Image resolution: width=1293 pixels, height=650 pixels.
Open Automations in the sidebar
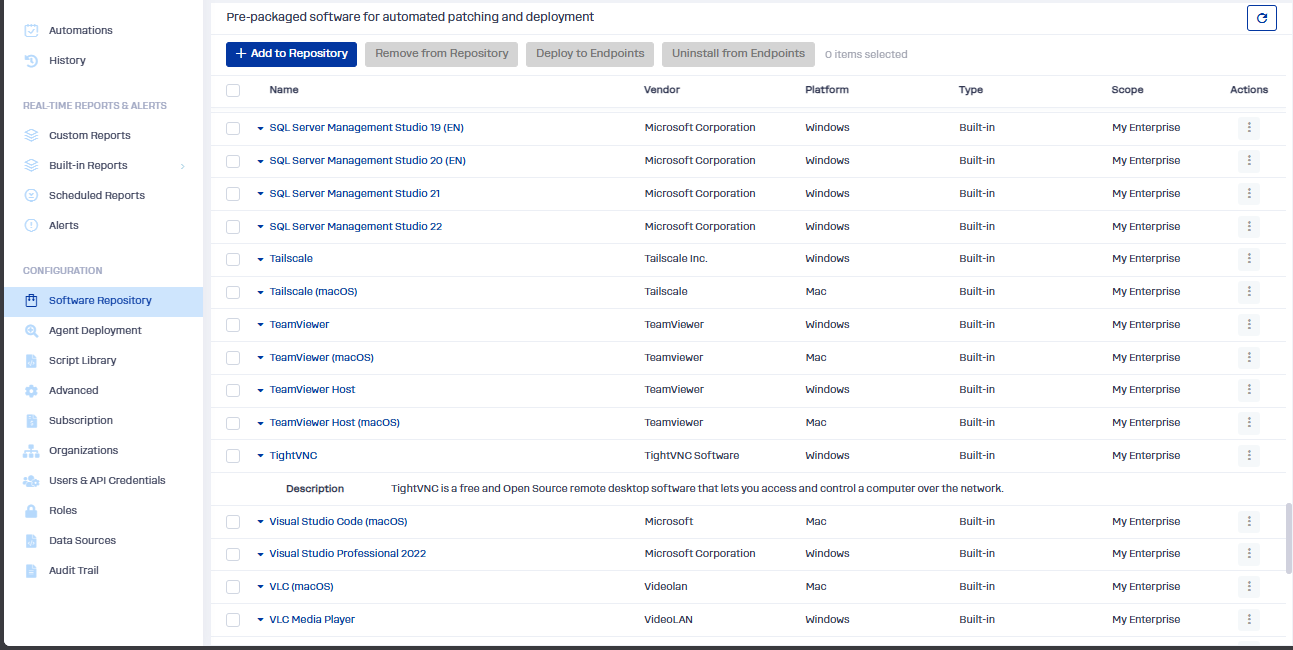(81, 30)
